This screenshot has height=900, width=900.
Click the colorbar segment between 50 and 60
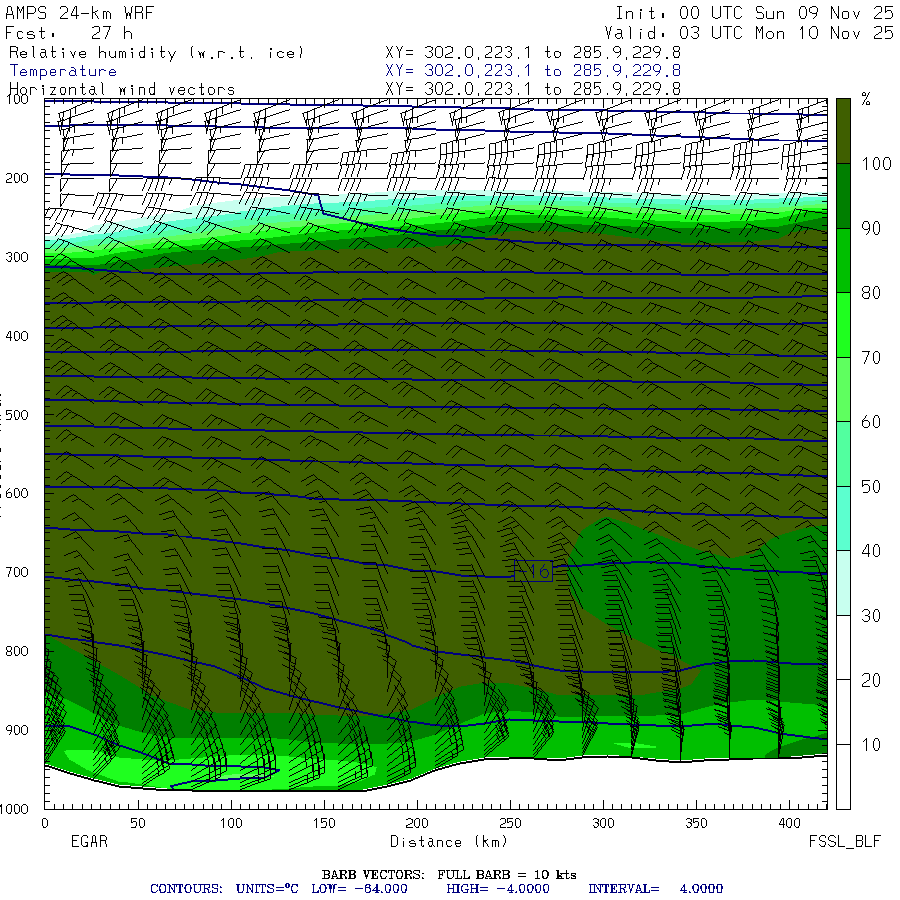(x=843, y=454)
